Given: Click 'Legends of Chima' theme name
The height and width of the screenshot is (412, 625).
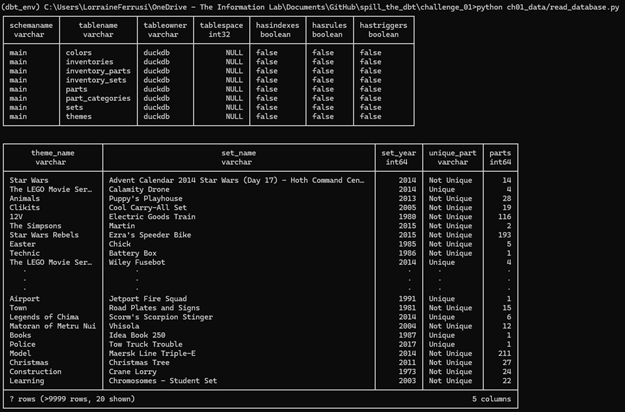Looking at the screenshot, I should coord(44,317).
